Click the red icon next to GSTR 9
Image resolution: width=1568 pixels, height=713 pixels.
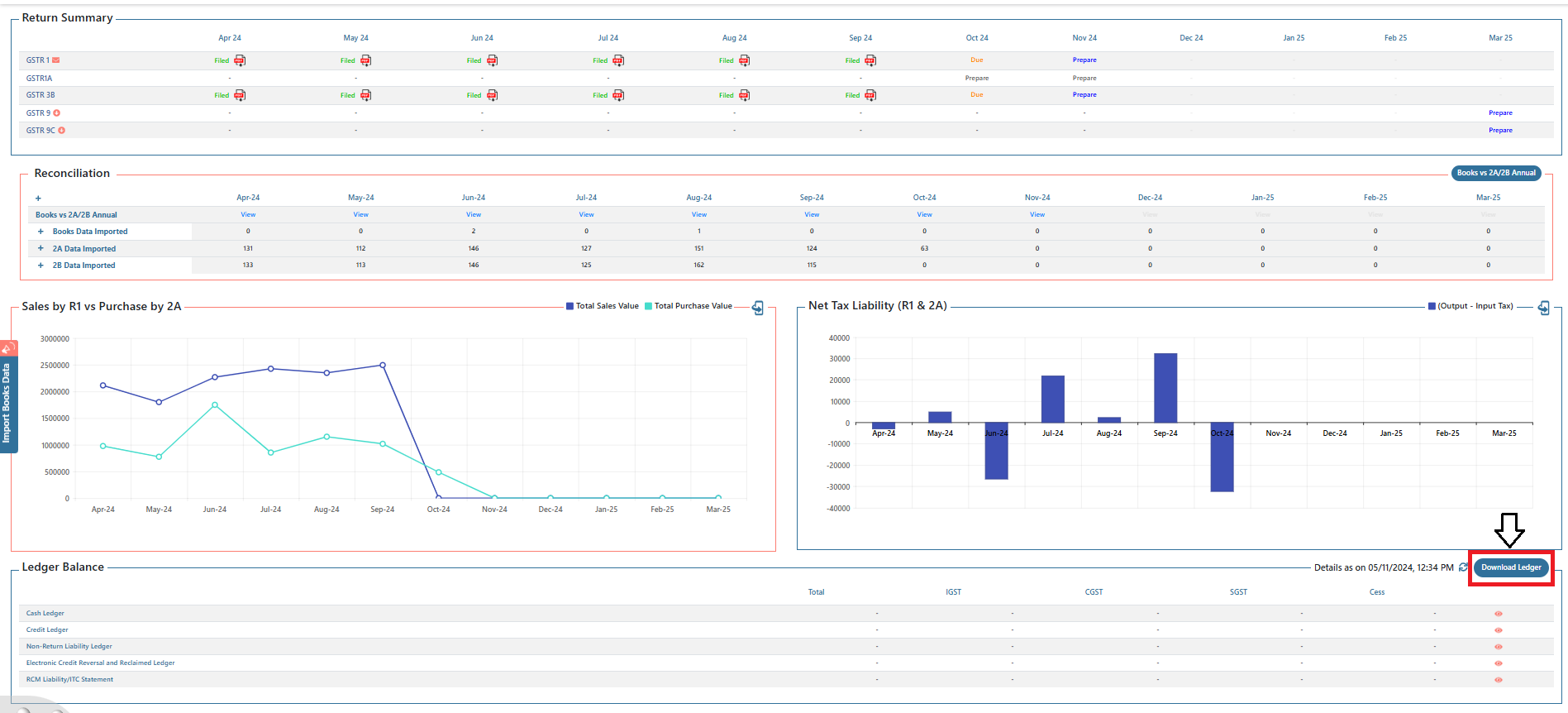point(57,113)
